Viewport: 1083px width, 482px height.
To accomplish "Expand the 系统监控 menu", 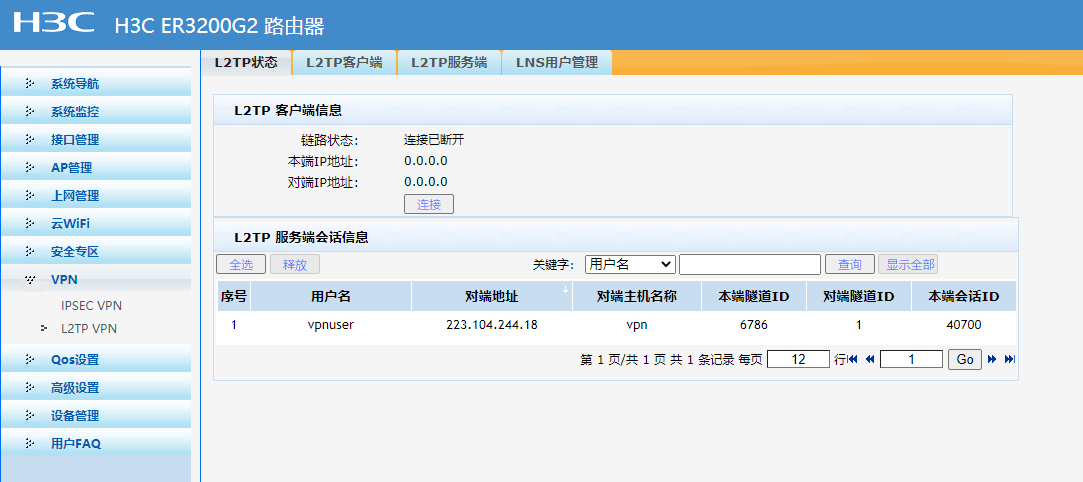I will click(x=95, y=112).
